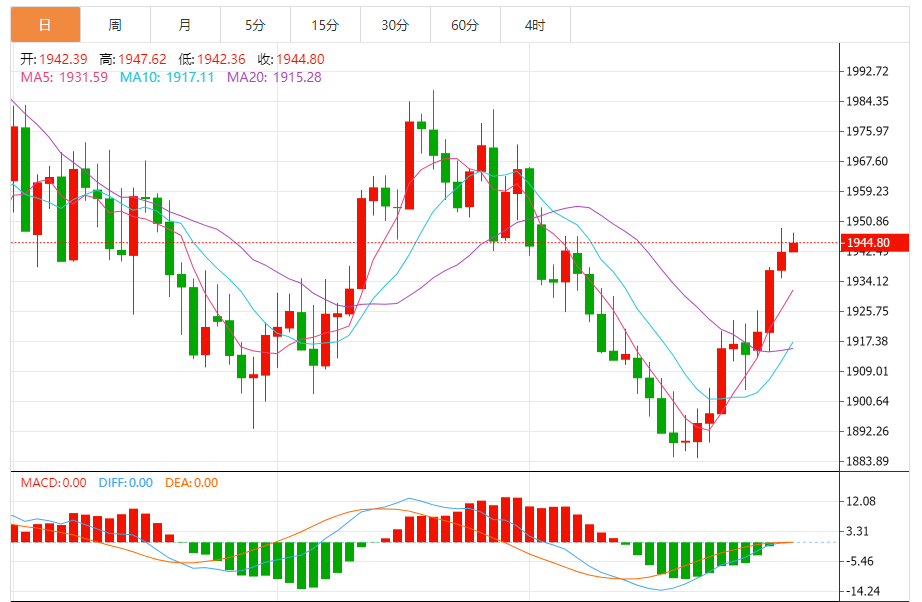Click the open price 1942.39
Screen dimensions: 922x602
[64, 59]
